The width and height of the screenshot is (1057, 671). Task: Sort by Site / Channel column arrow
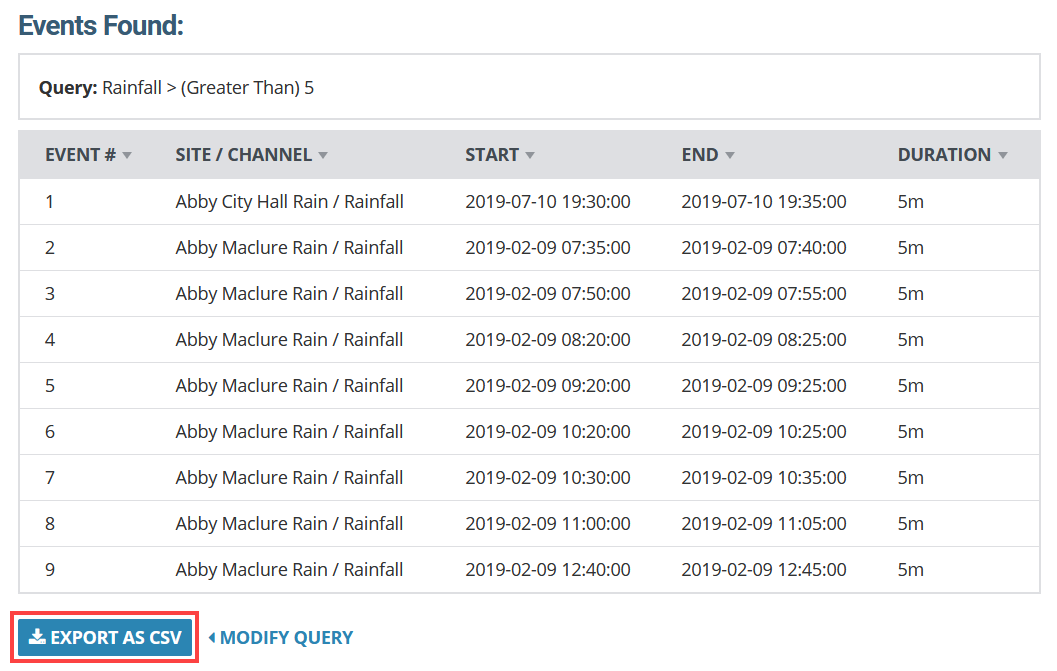tap(323, 156)
